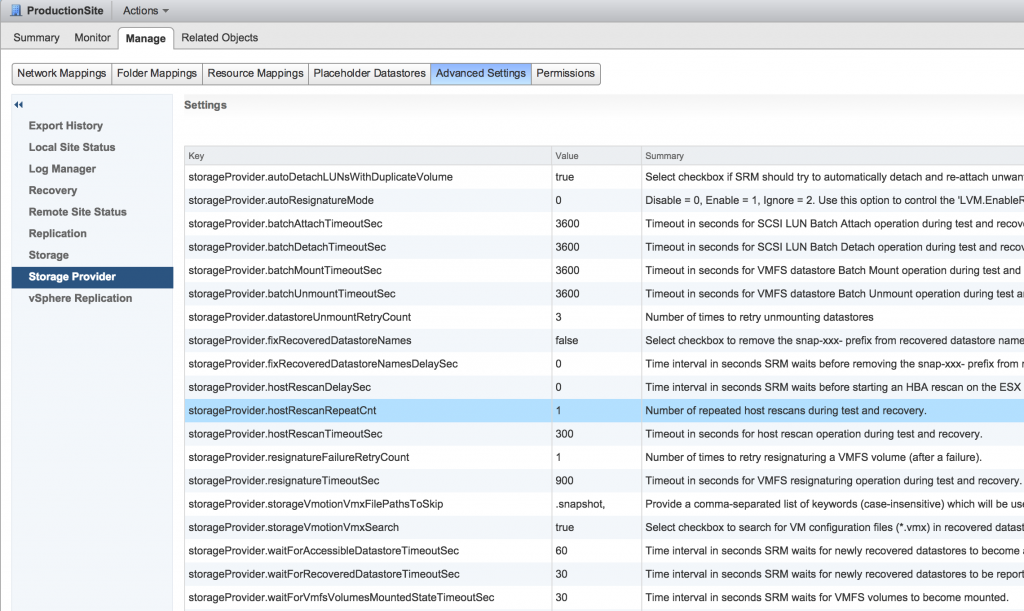The image size is (1024, 611).
Task: Open Placeholder Datastores section
Action: coord(369,73)
